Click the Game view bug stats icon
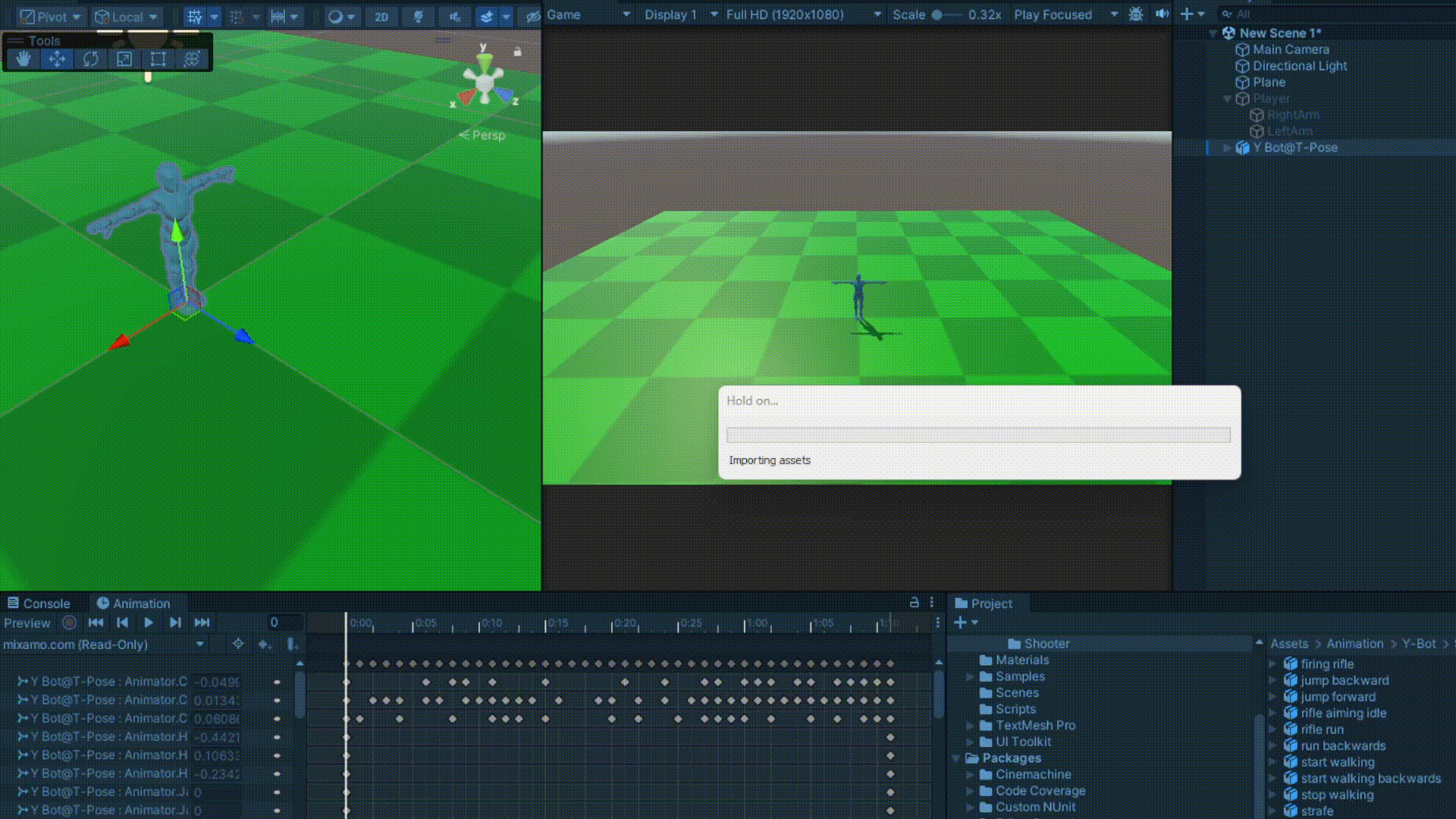The height and width of the screenshot is (819, 1456). pos(1135,14)
